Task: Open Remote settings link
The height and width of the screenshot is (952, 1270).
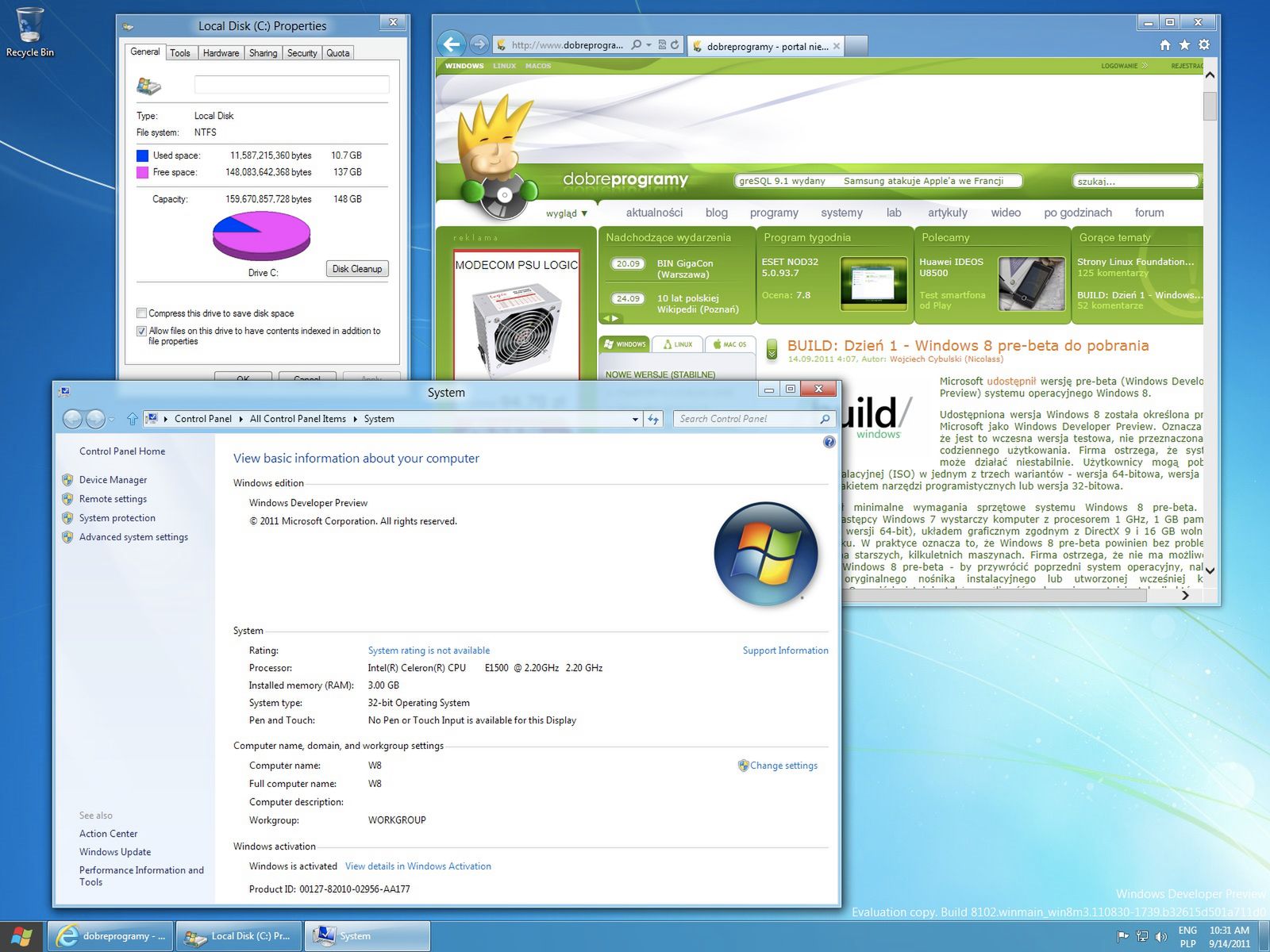Action: [113, 499]
